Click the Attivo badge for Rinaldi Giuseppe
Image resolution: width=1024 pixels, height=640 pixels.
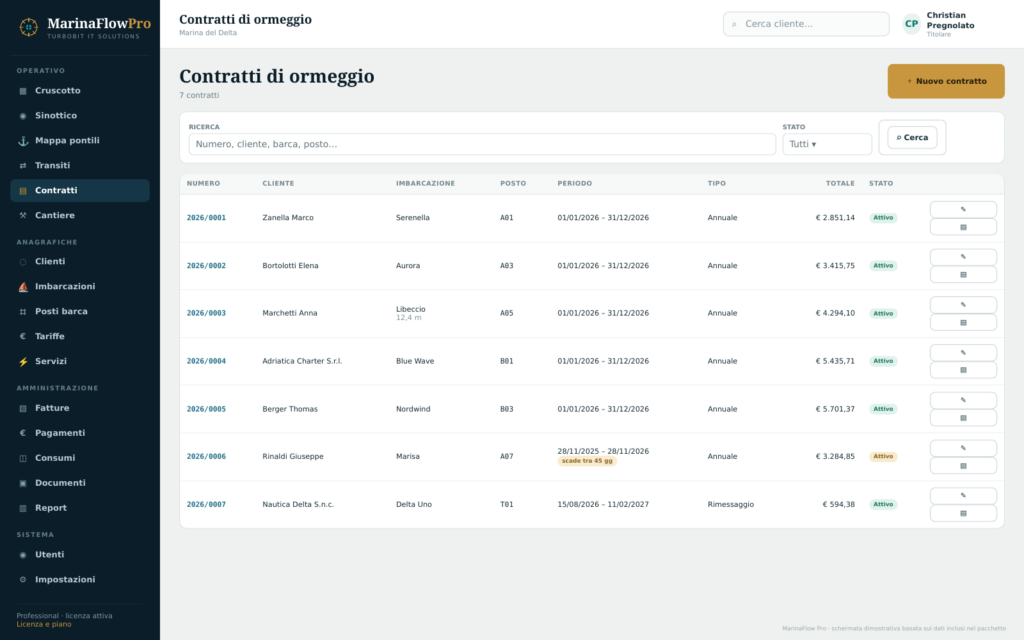click(x=883, y=456)
